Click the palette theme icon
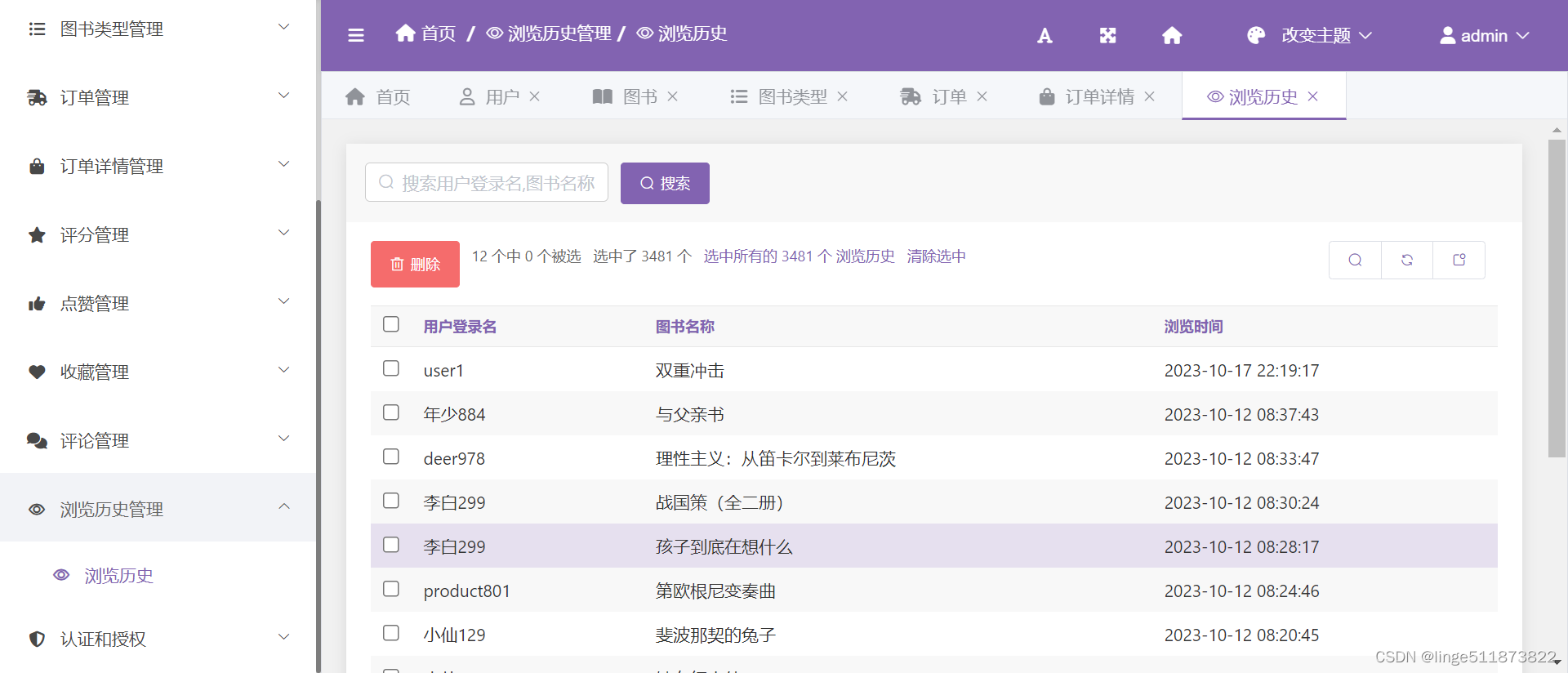 (x=1256, y=35)
